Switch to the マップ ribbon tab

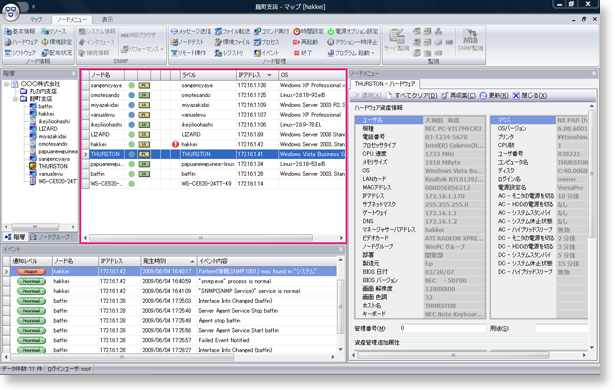(36, 20)
